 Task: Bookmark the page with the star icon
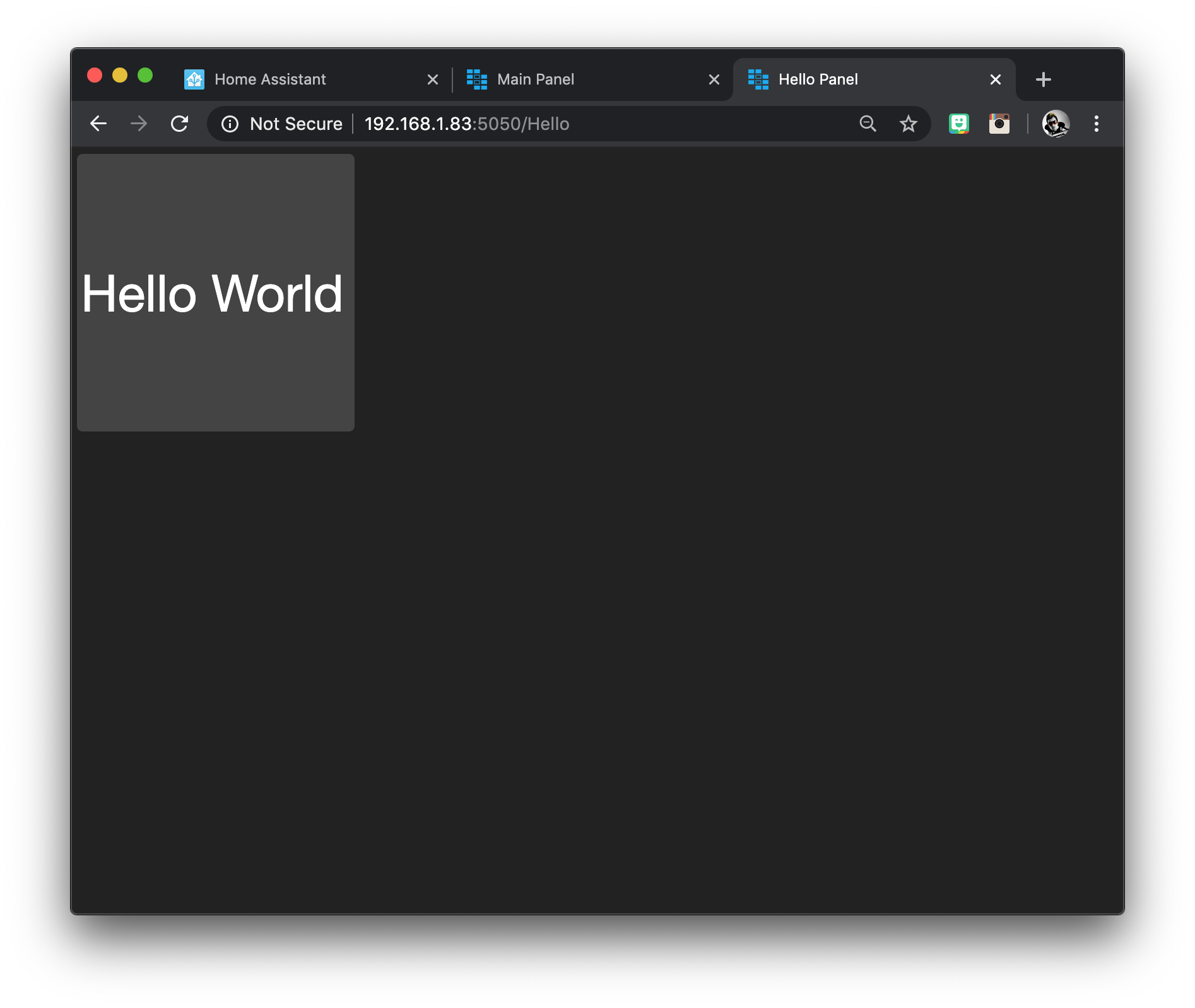(x=909, y=124)
